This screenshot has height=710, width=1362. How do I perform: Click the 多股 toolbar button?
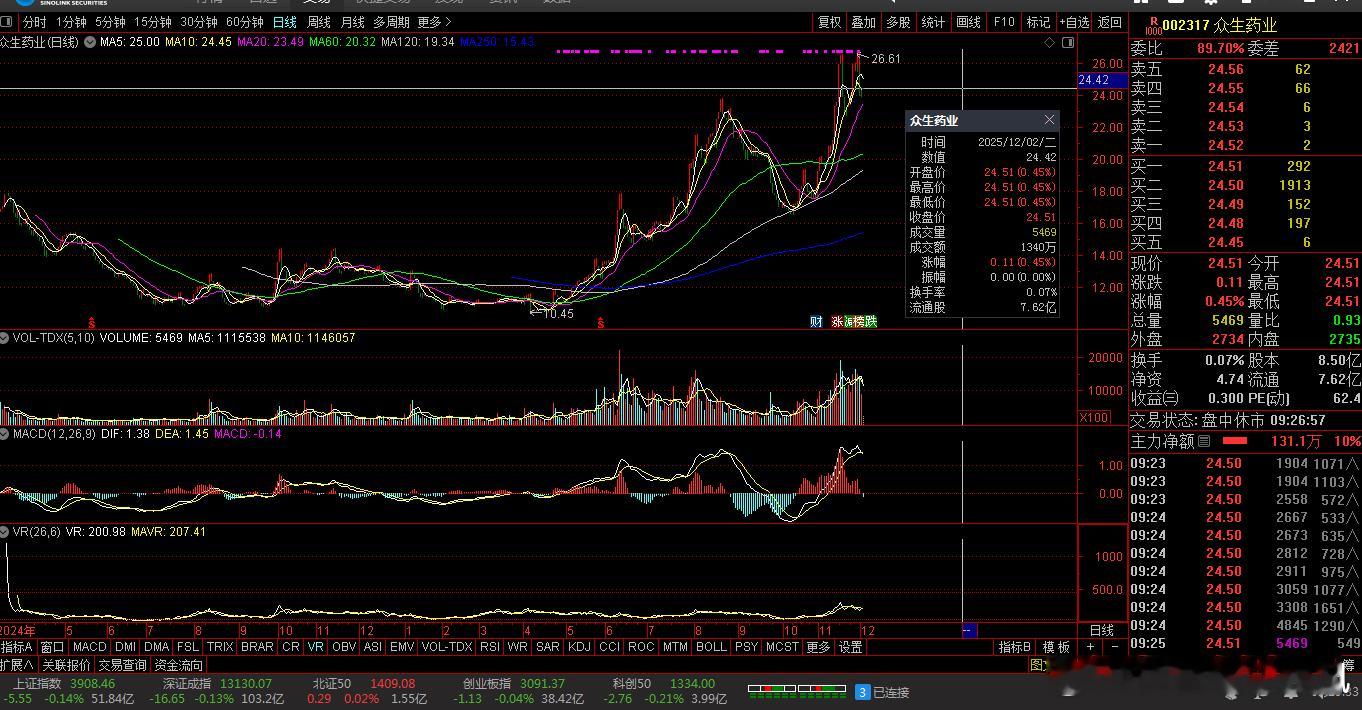coord(898,21)
